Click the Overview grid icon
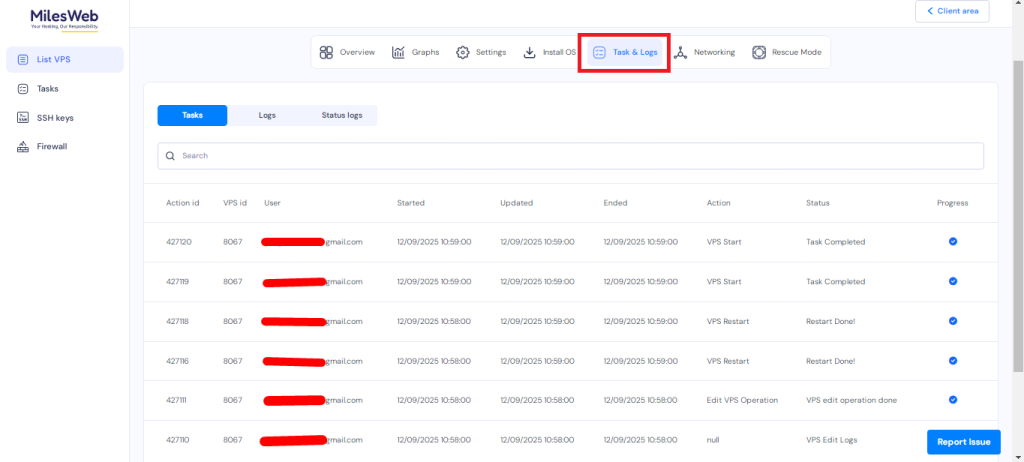This screenshot has height=462, width=1024. pos(326,52)
